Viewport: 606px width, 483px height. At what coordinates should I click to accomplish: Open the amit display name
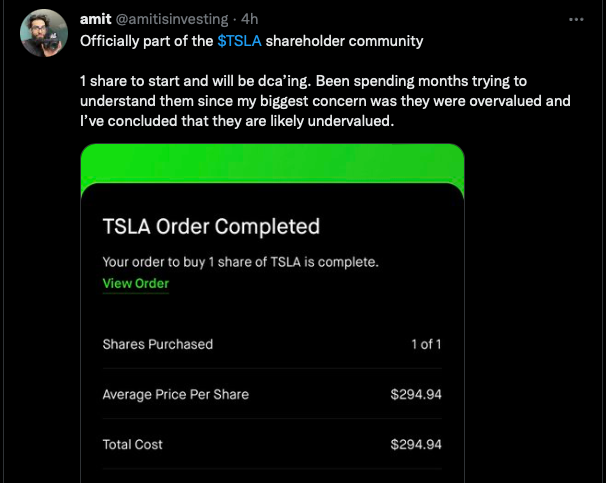[x=95, y=19]
